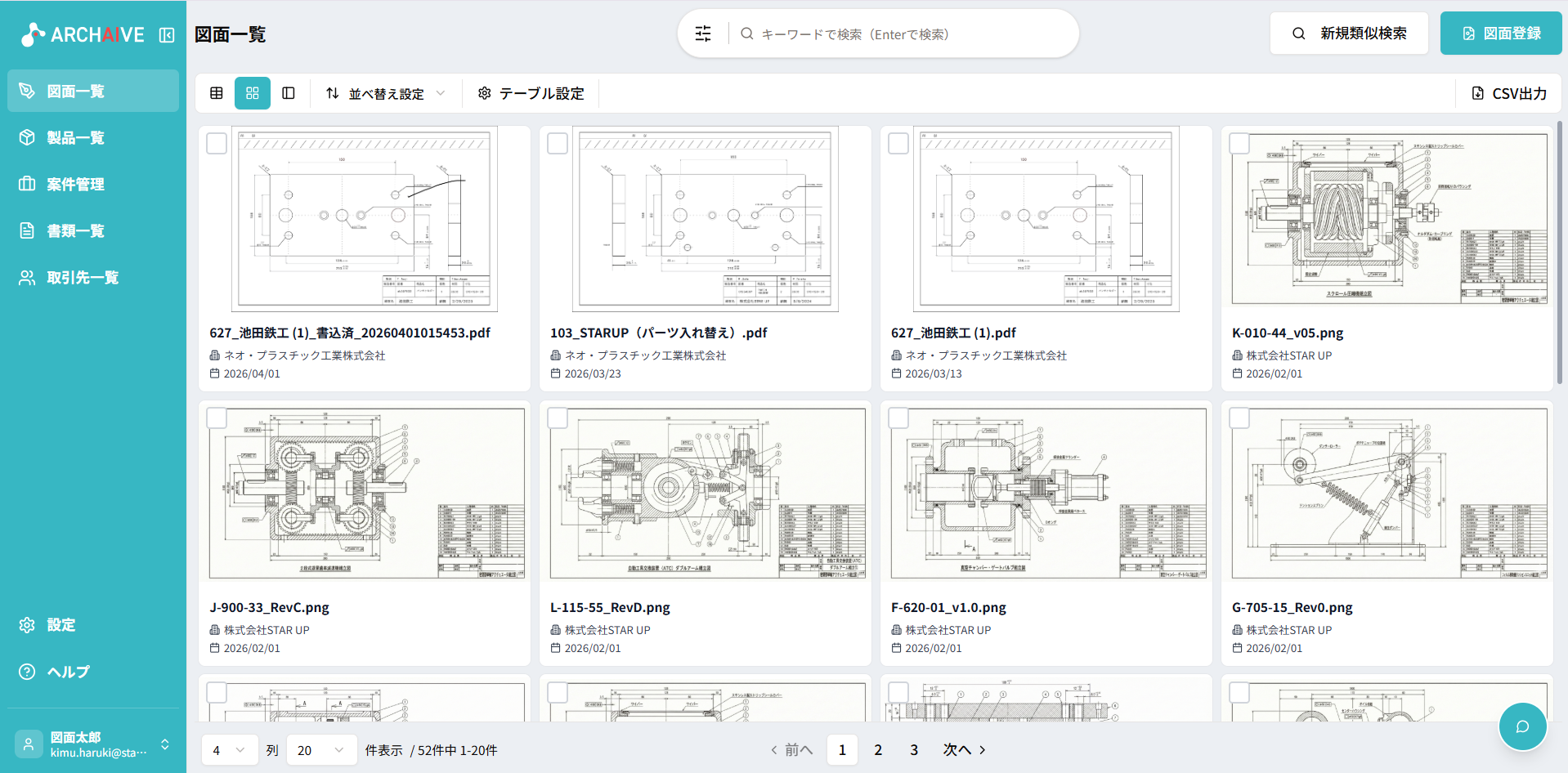Click the CSV export file icon
This screenshot has width=1568, height=773.
coord(1477,93)
